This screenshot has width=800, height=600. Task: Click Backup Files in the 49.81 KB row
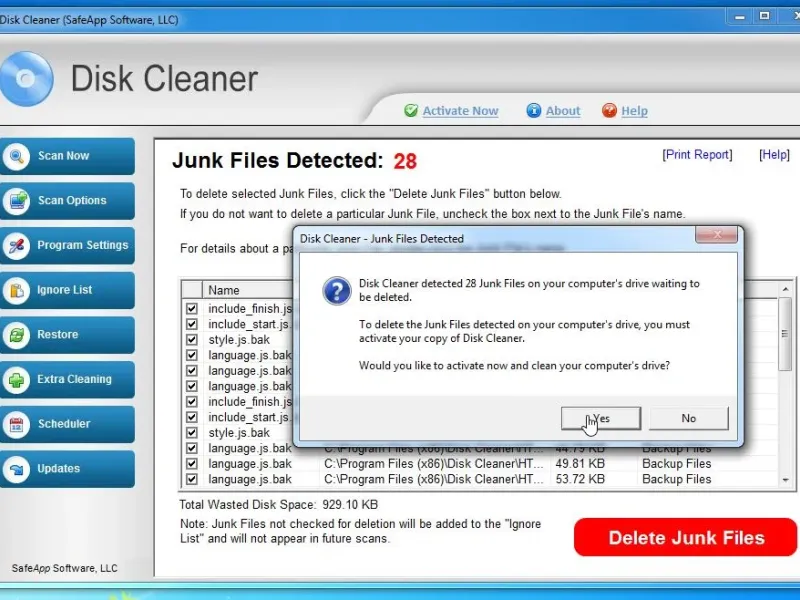[x=677, y=464]
